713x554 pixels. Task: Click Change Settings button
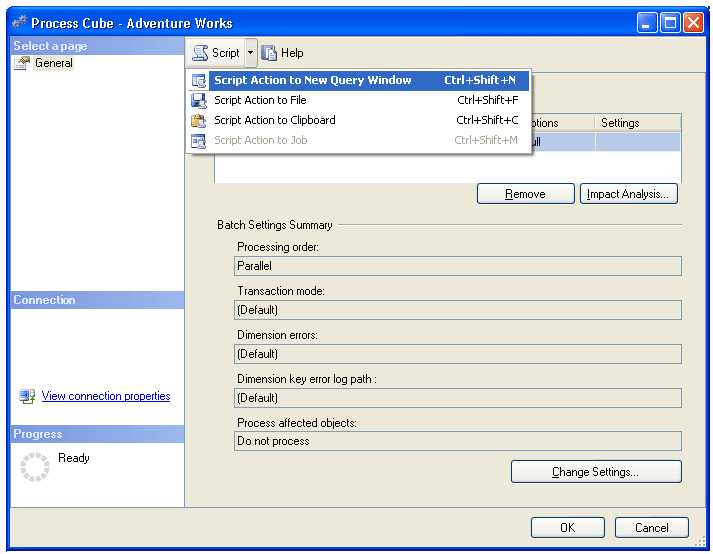point(596,472)
